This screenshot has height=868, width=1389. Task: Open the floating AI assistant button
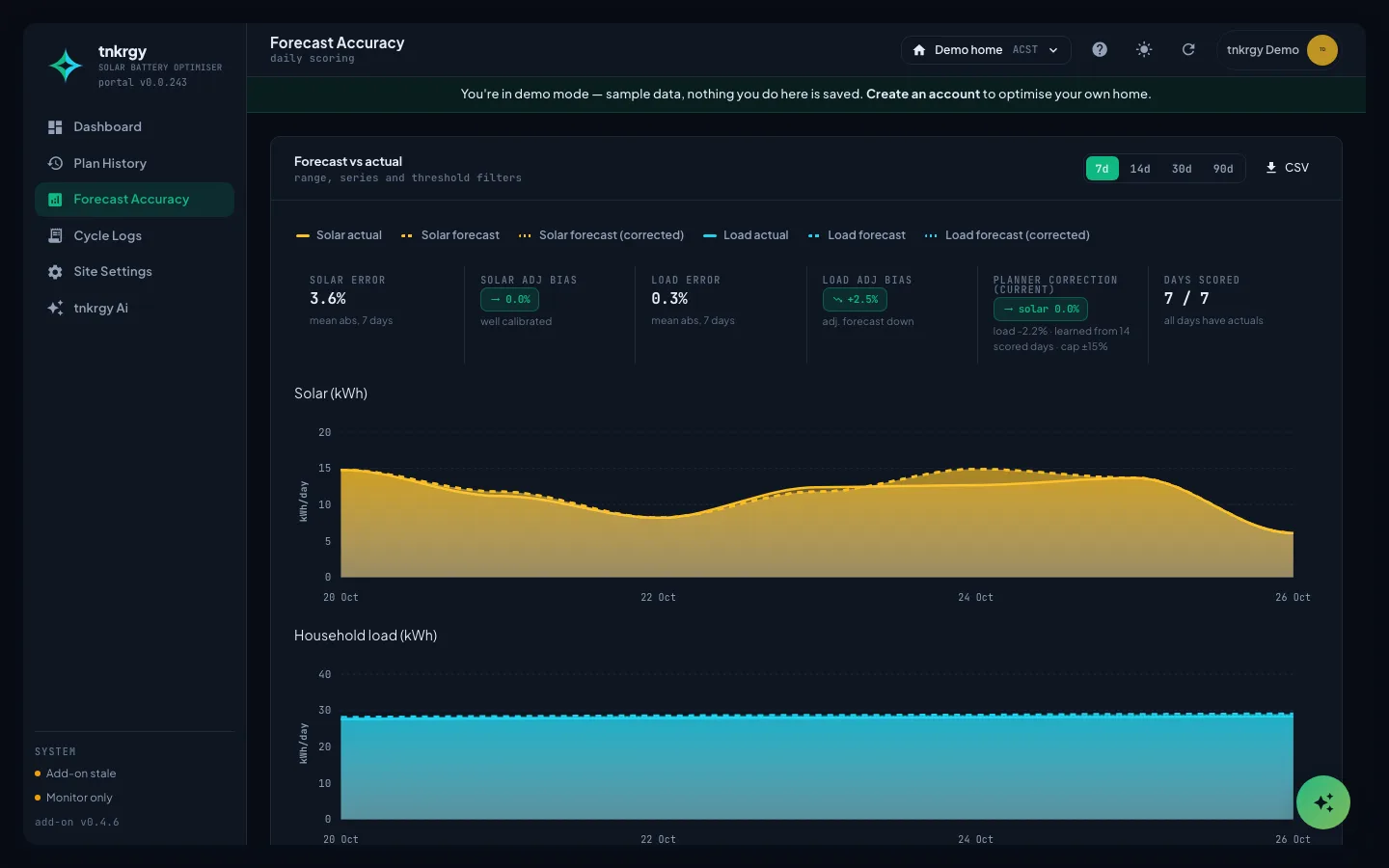[1323, 802]
